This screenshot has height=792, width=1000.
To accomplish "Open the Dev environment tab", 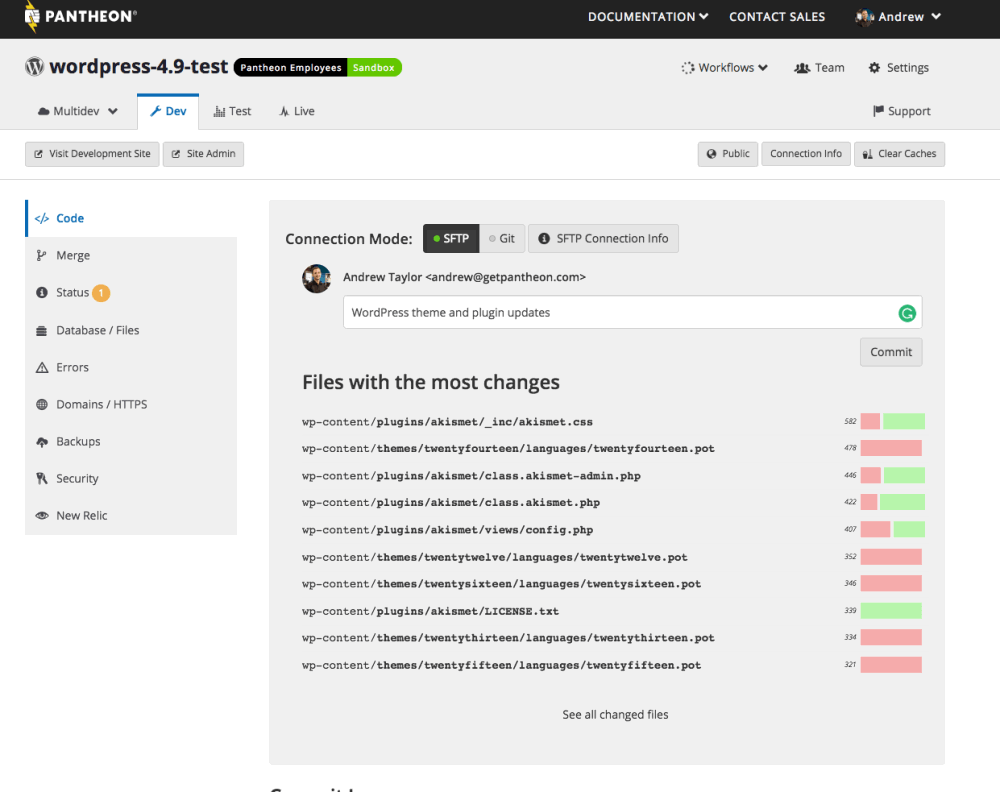I will click(168, 111).
